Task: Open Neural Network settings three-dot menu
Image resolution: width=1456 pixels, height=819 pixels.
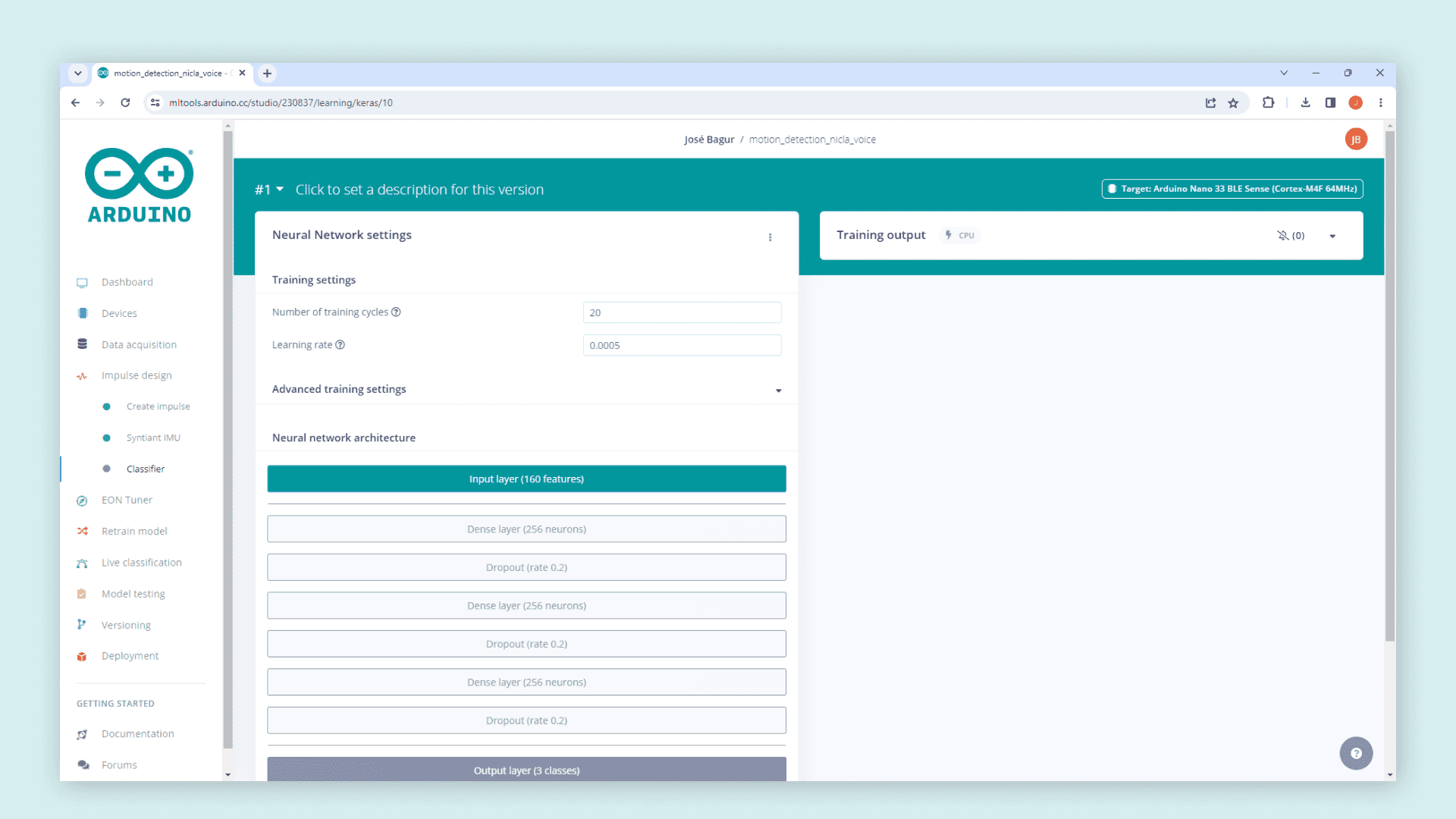Action: coord(770,237)
